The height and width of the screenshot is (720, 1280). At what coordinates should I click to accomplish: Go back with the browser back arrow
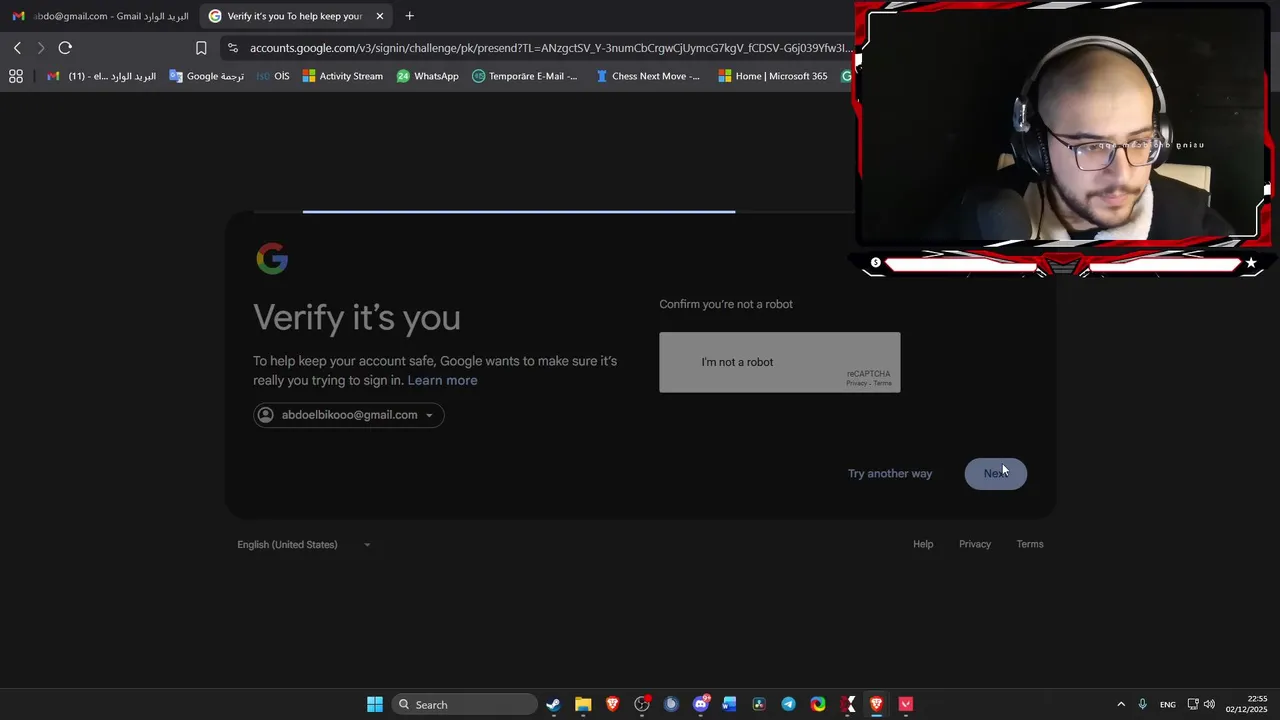(17, 48)
